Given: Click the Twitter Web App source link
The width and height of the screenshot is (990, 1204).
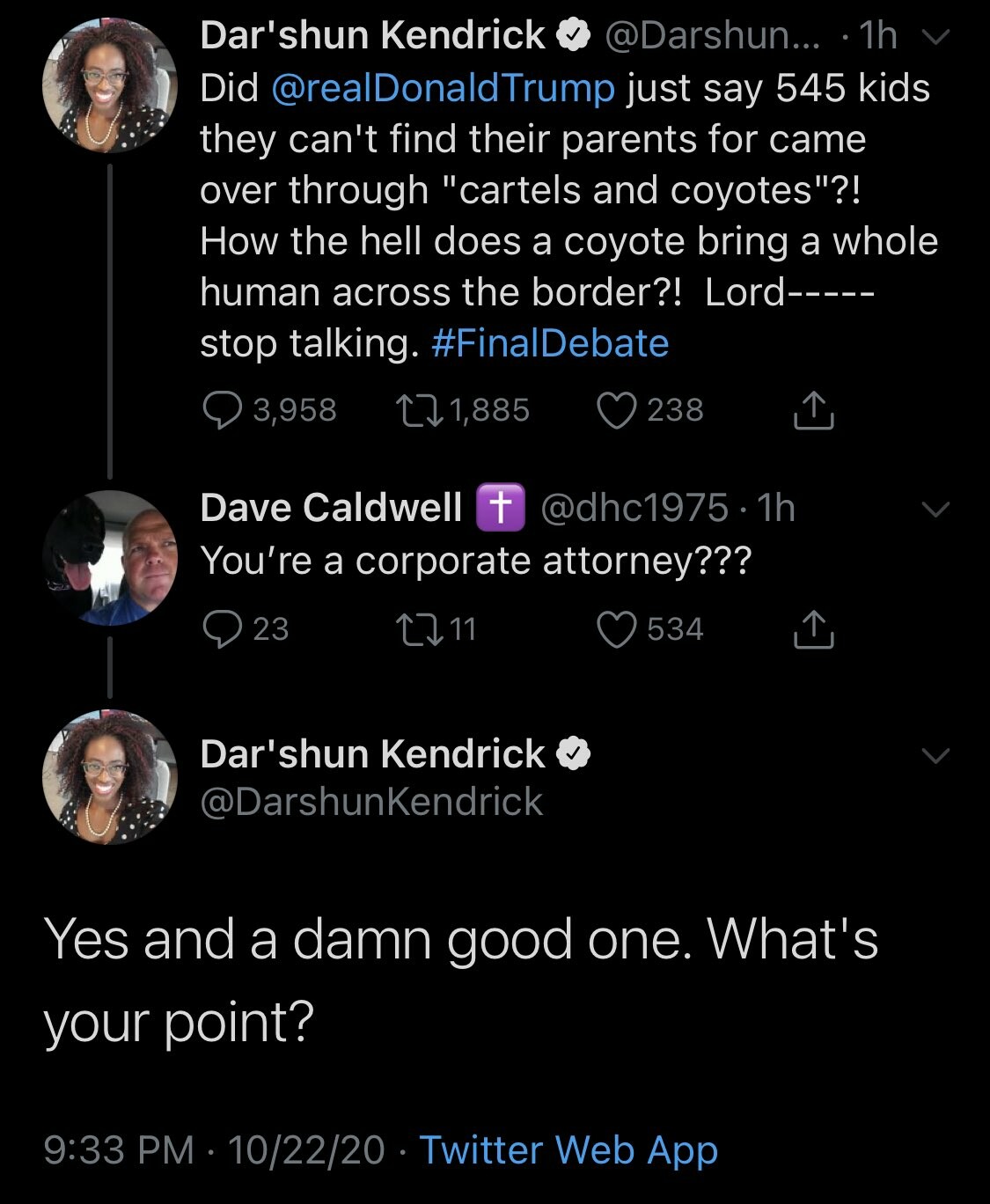Looking at the screenshot, I should (568, 1149).
